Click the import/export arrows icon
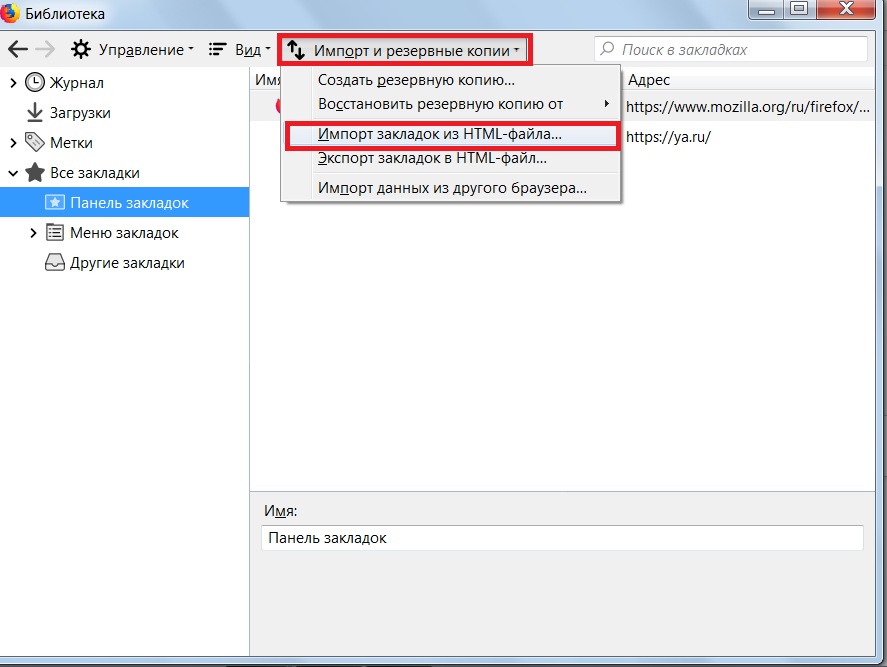Screen dimensions: 887x667 point(296,50)
